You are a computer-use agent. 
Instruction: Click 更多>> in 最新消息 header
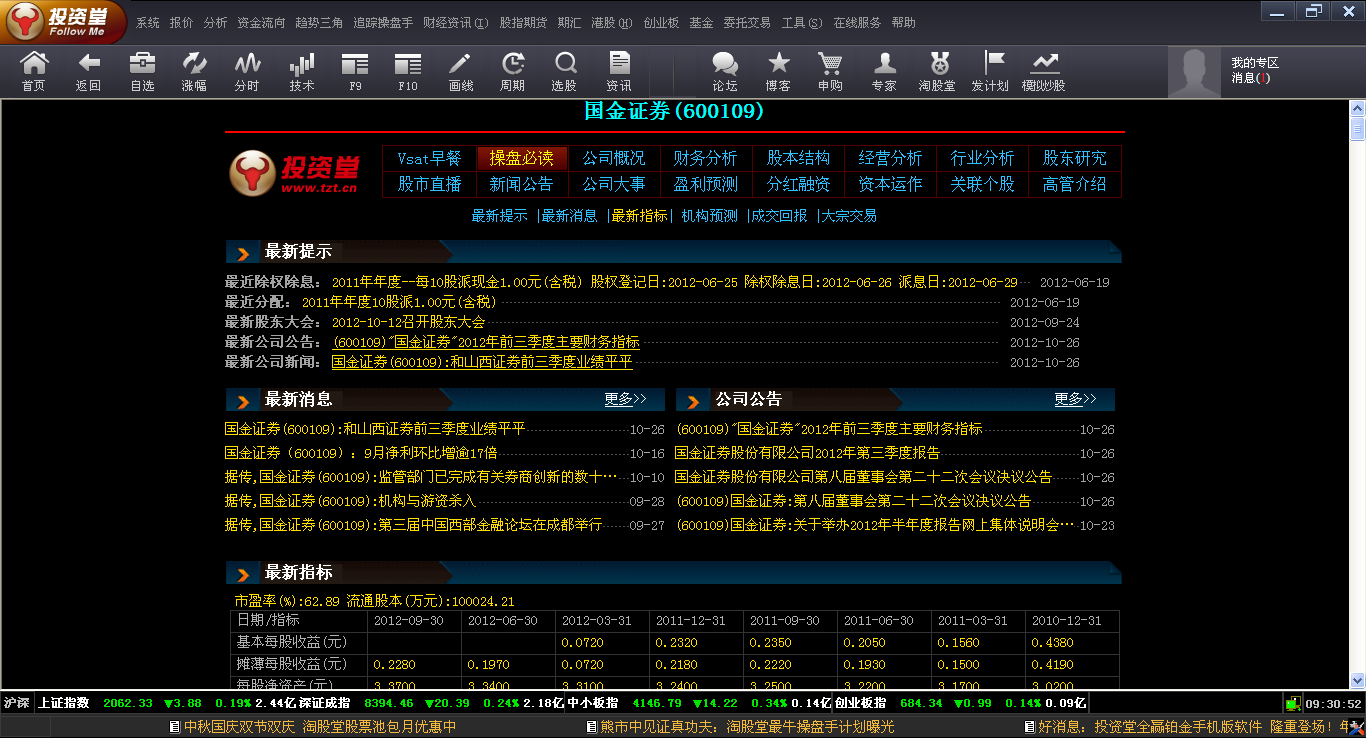tap(626, 399)
